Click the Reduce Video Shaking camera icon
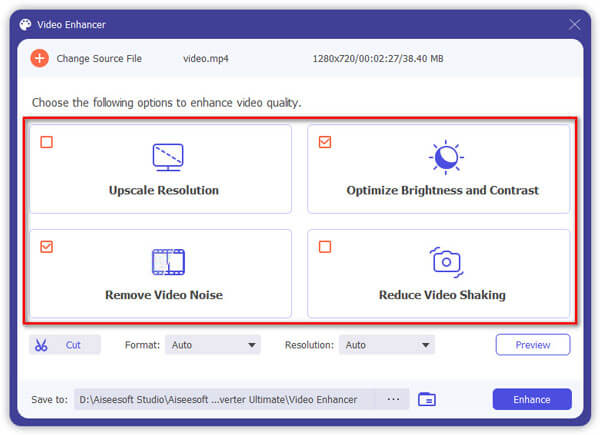Screen dimensions: 600x435 tap(446, 262)
